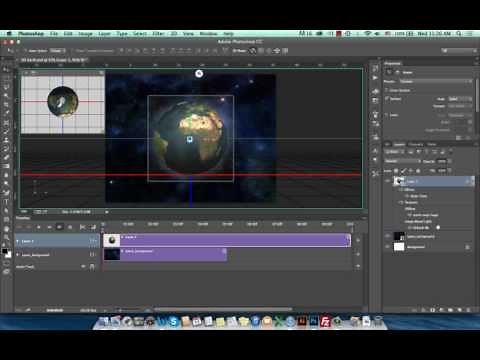Open Skype from the Dock
Image resolution: width=480 pixels, height=360 pixels.
click(x=173, y=321)
